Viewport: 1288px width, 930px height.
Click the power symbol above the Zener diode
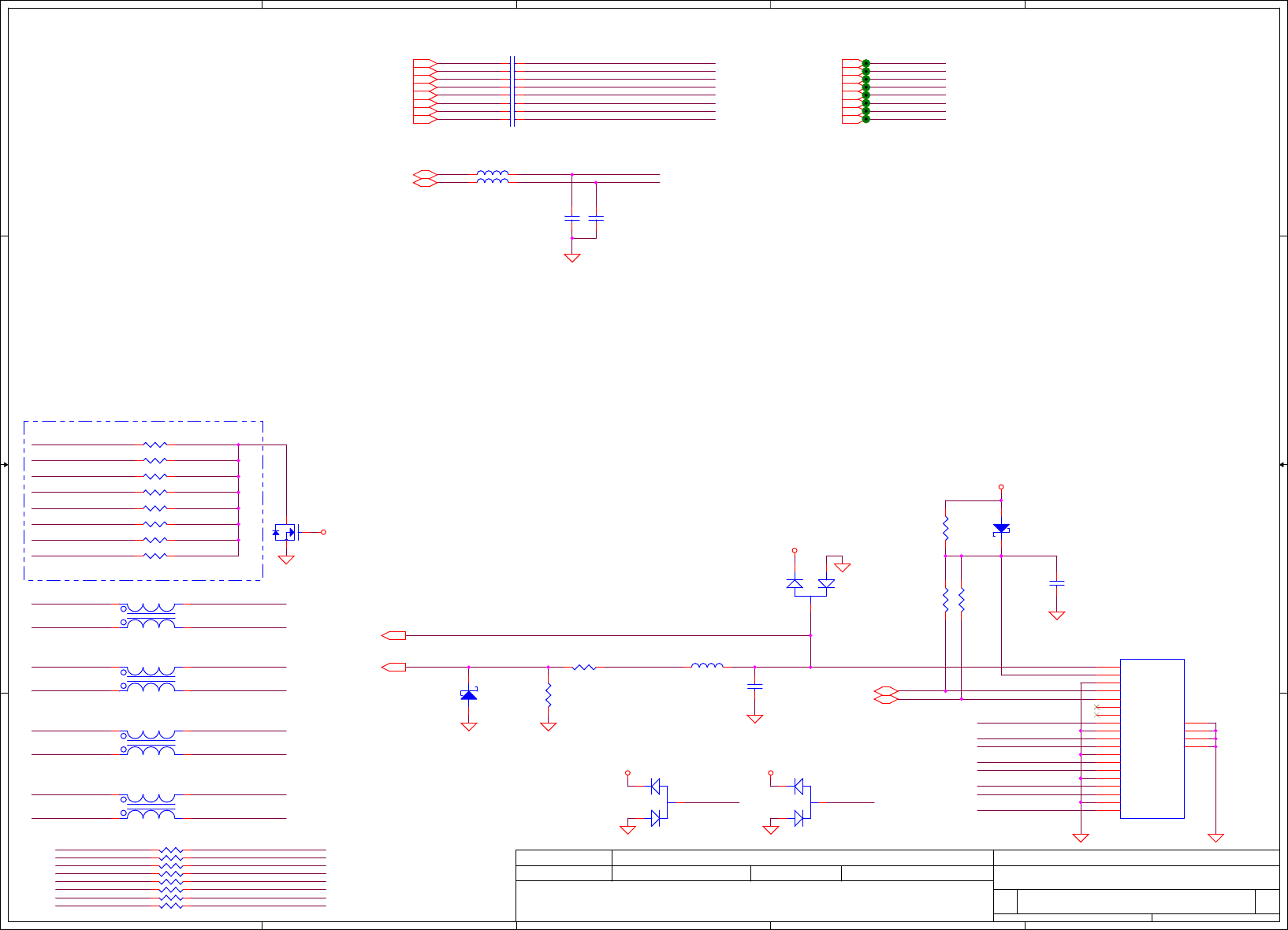pos(1001,487)
